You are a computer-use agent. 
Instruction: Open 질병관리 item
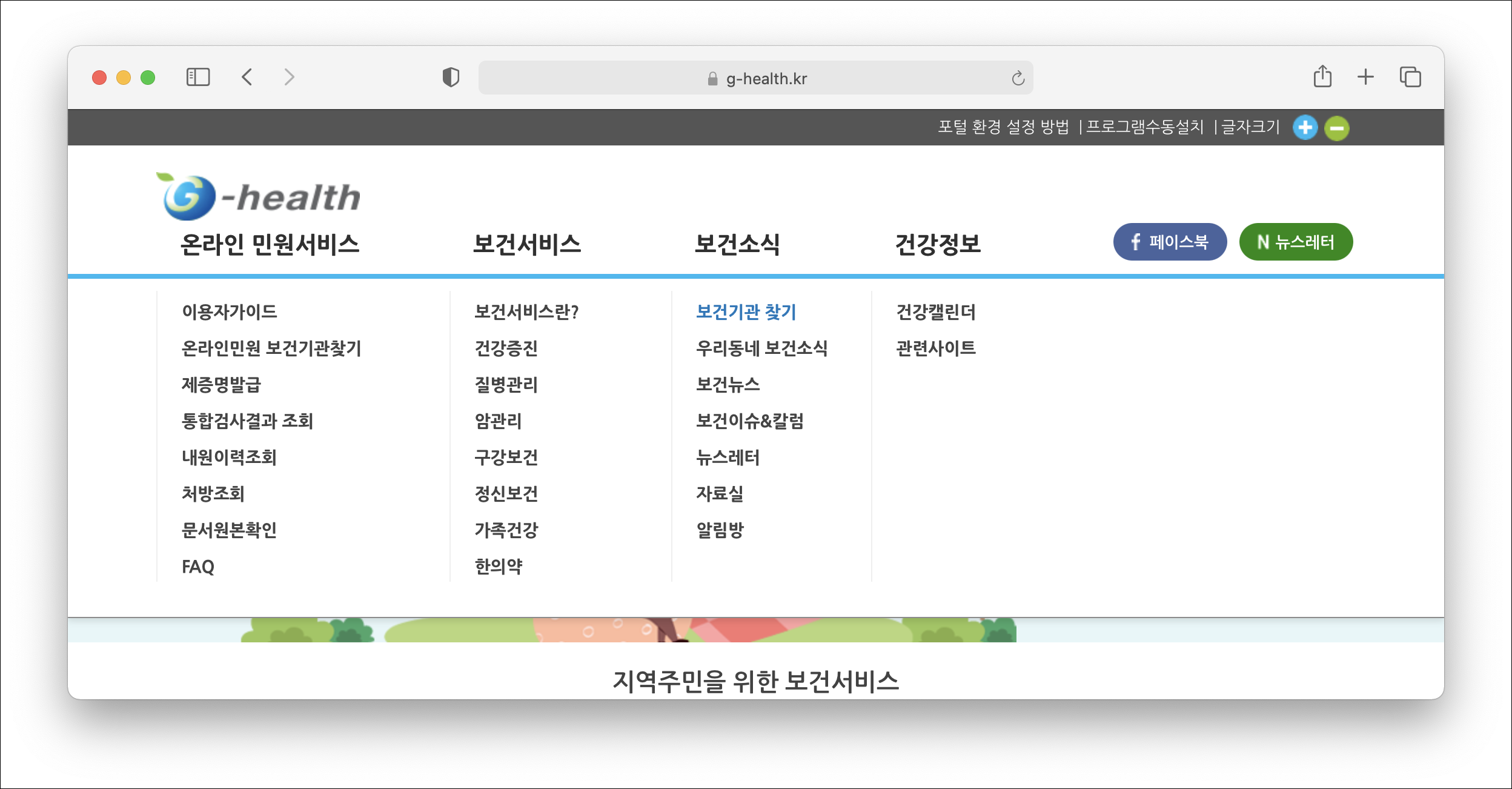click(506, 384)
